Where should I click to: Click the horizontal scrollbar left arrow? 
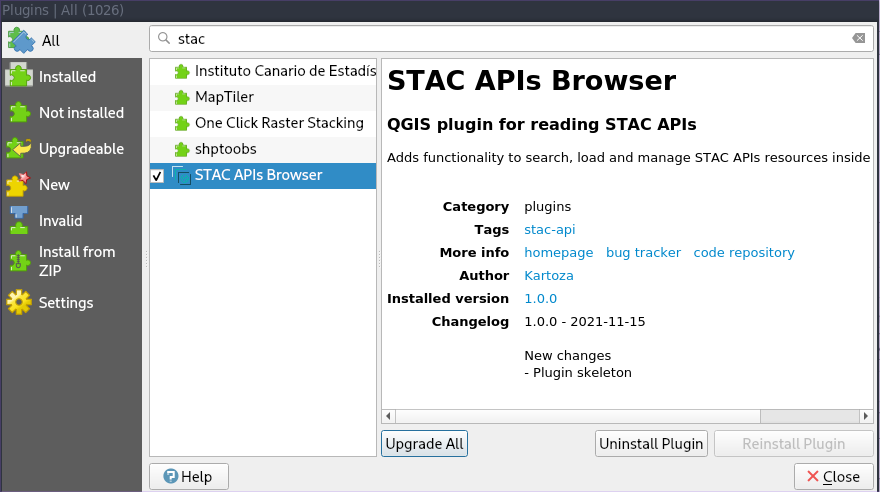pos(388,416)
